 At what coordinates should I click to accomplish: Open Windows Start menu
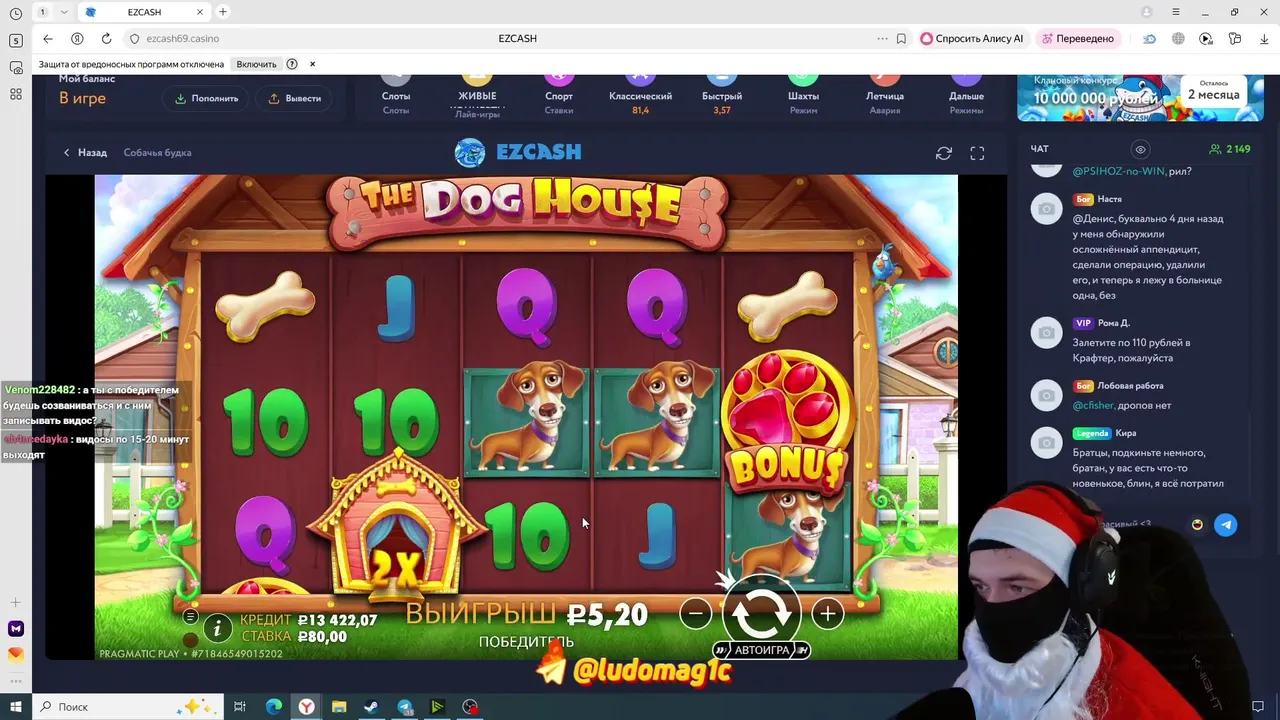tap(15, 707)
